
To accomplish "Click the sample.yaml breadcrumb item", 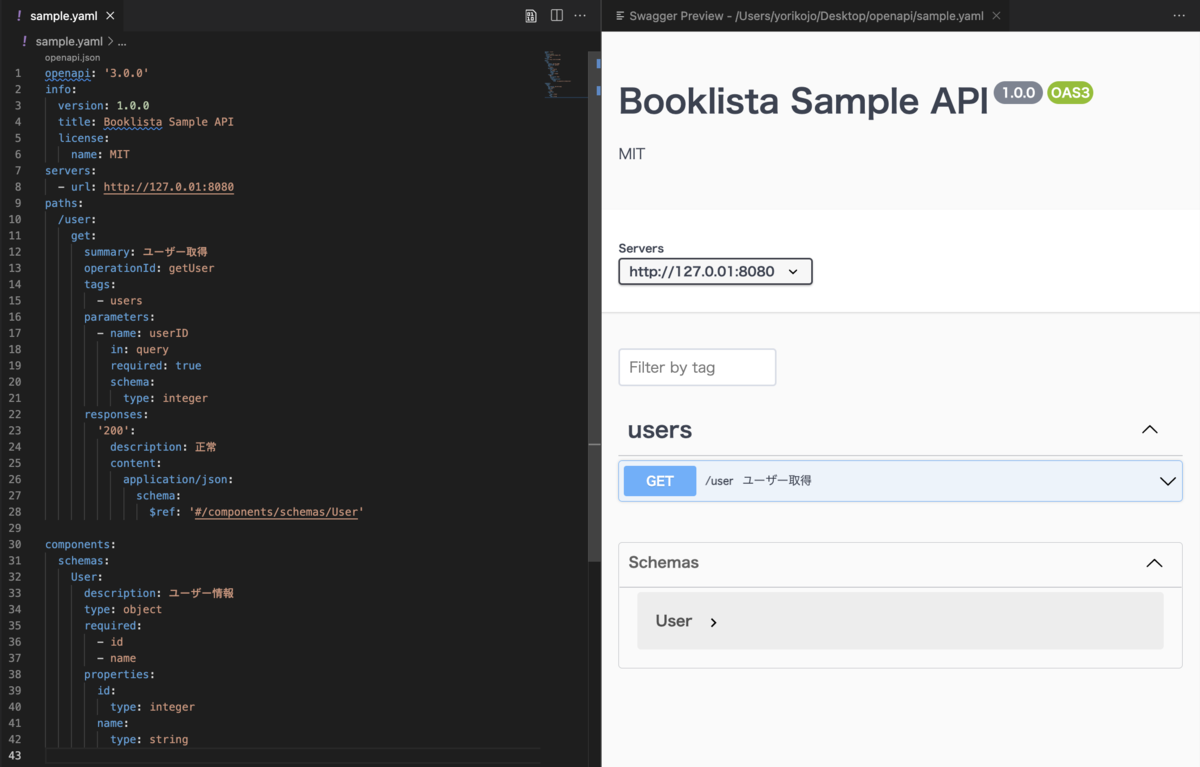I will tap(69, 42).
